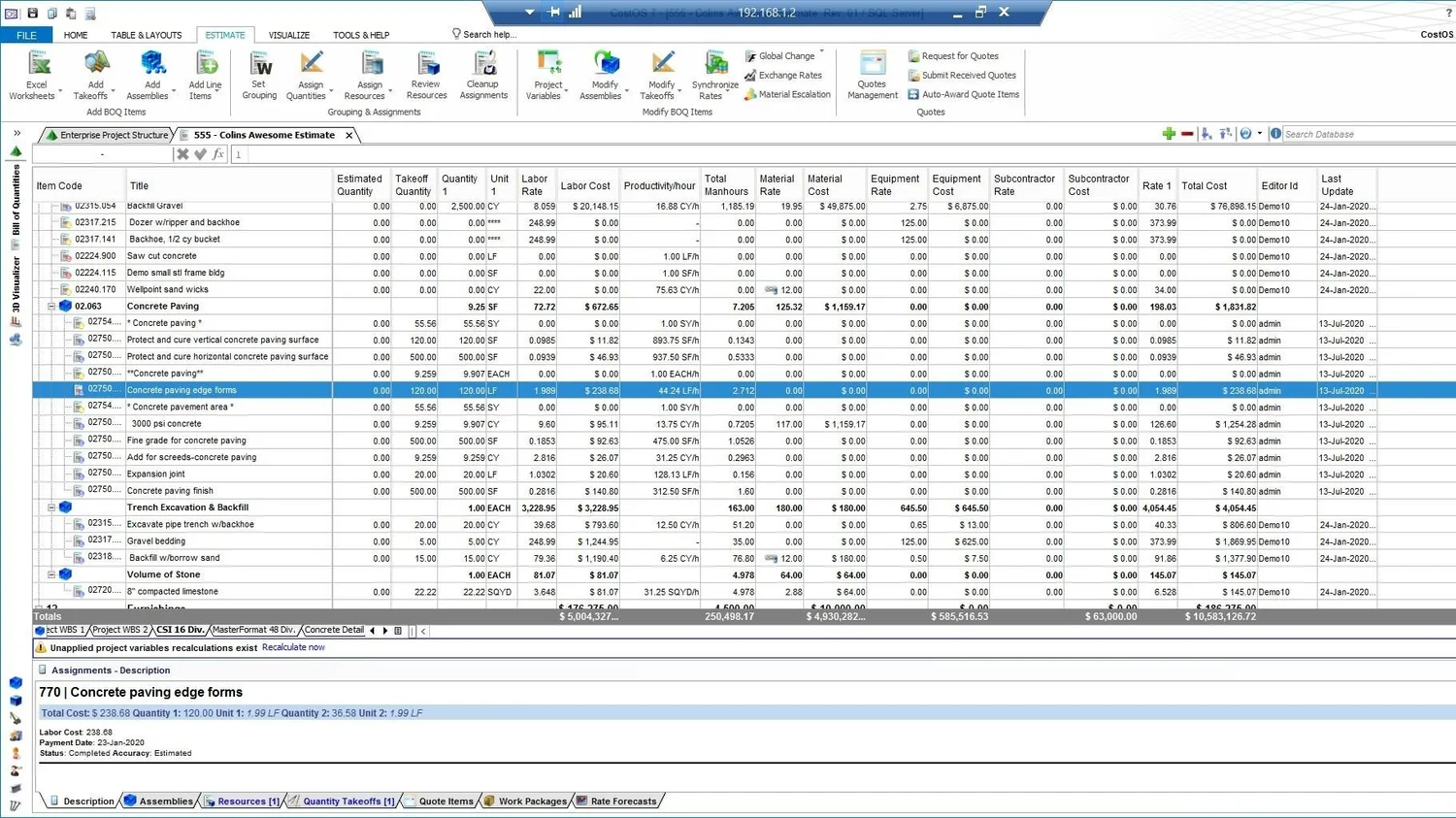
Task: Collapse Trench Excavation & Backfill group
Action: click(51, 507)
